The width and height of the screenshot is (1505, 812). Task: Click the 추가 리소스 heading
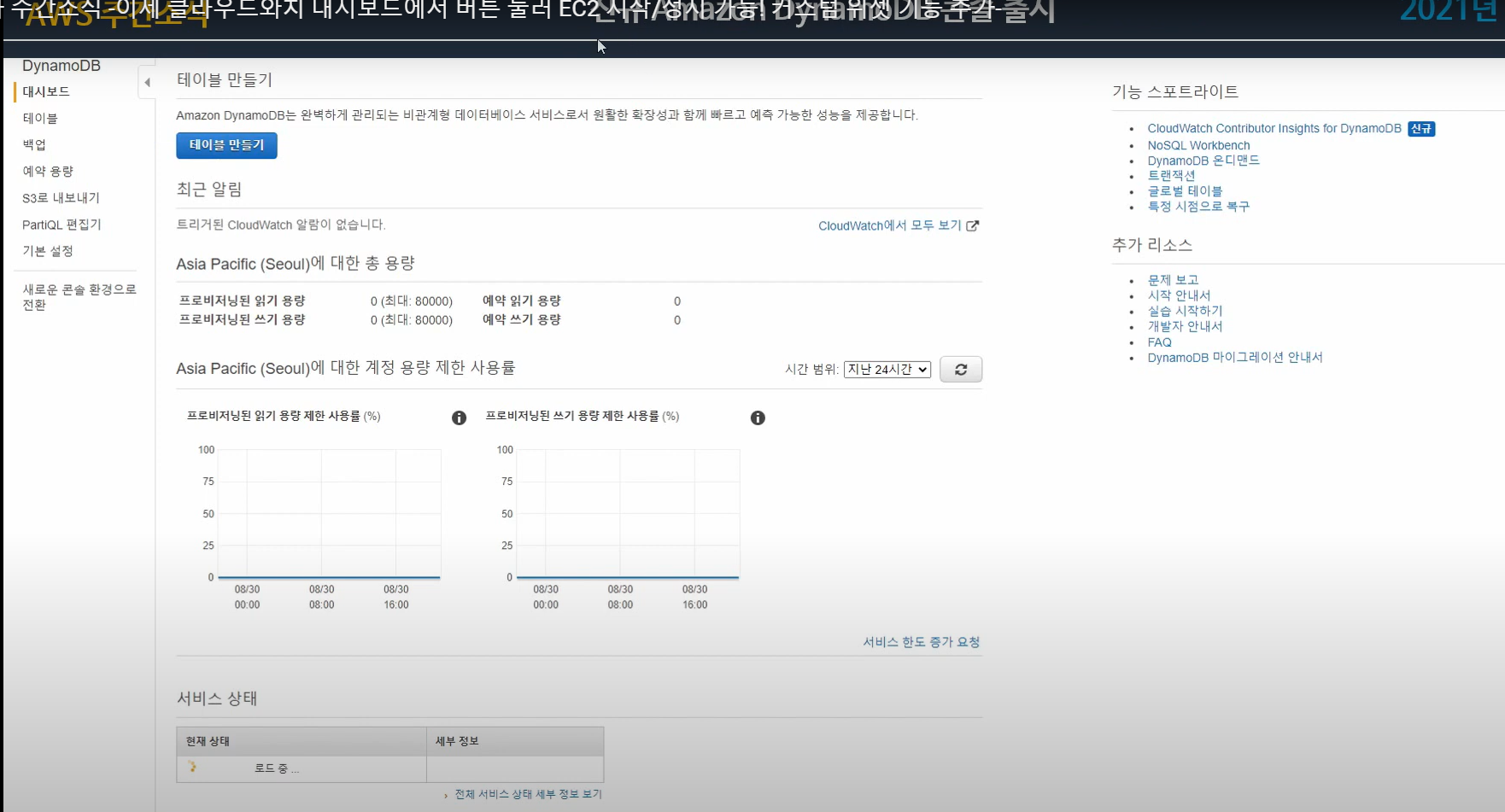coord(1152,245)
